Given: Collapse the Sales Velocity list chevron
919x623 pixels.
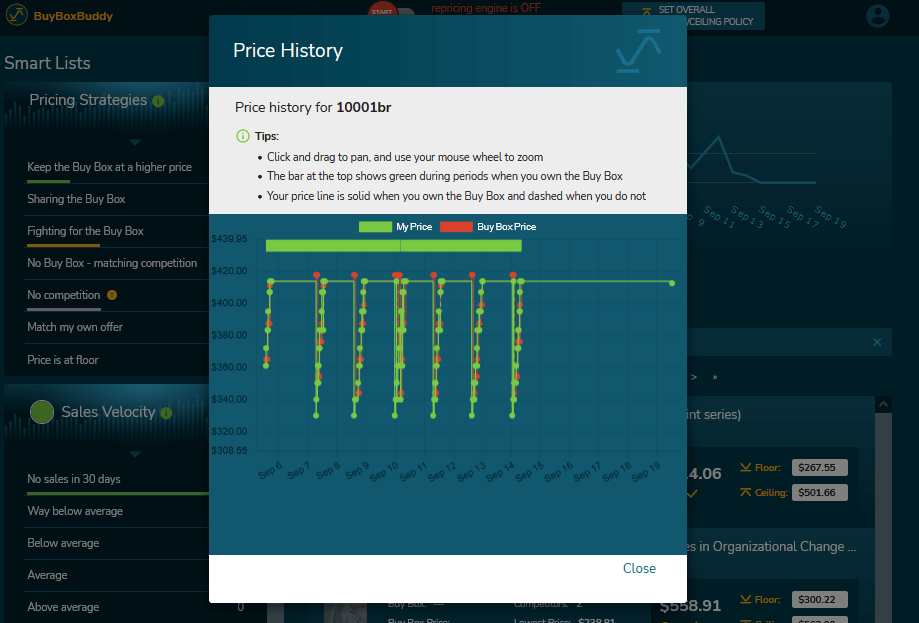Looking at the screenshot, I should (135, 454).
